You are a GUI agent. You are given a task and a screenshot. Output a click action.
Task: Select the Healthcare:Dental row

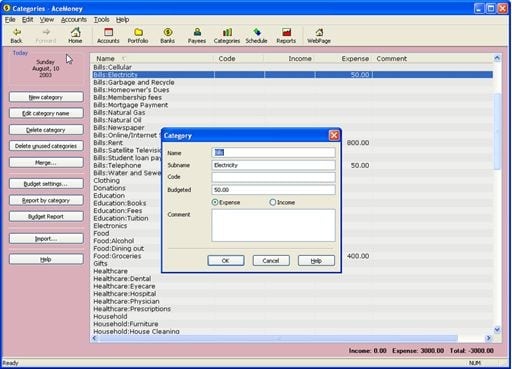point(292,279)
